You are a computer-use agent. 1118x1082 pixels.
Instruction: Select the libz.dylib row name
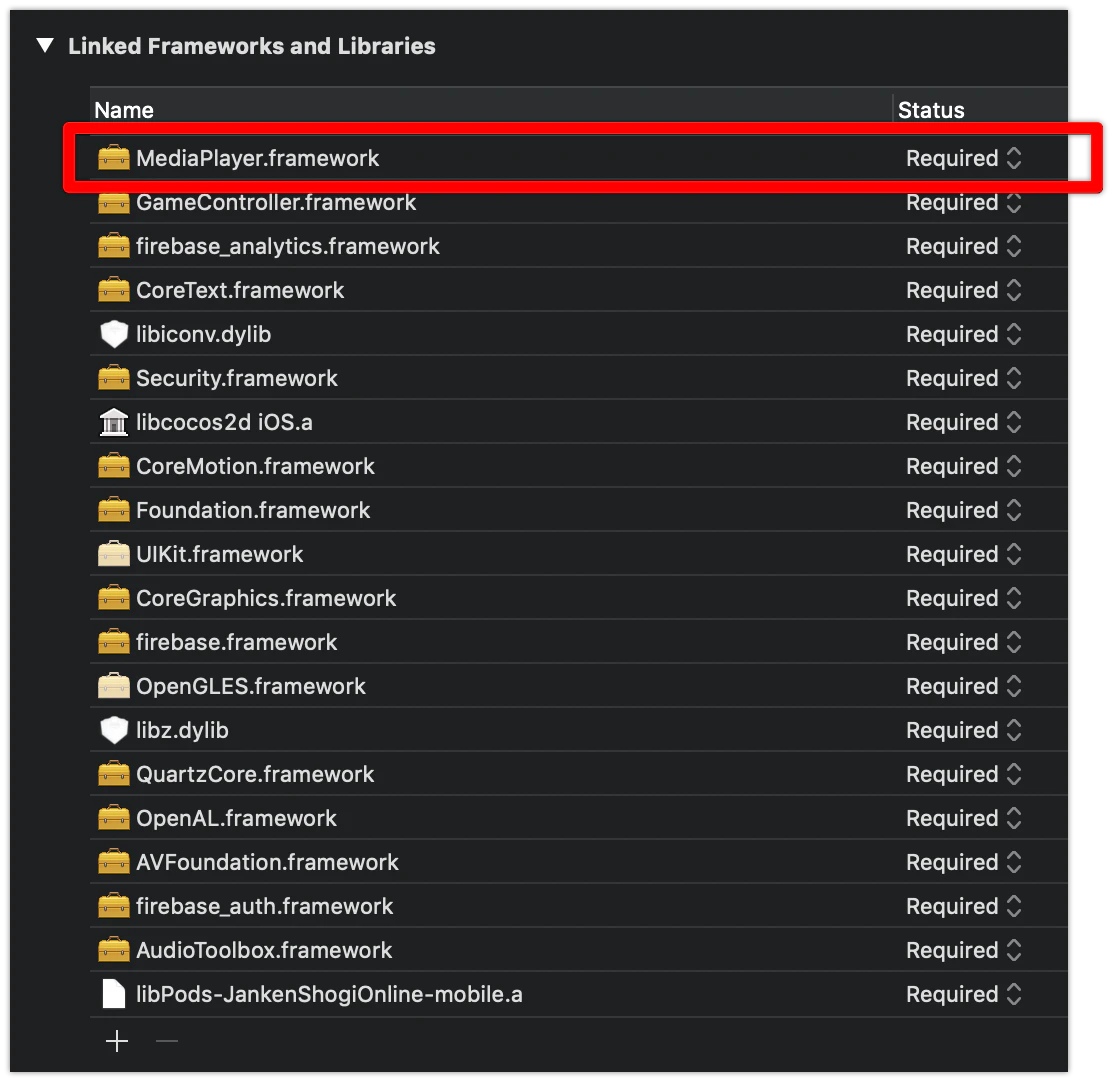pos(183,731)
